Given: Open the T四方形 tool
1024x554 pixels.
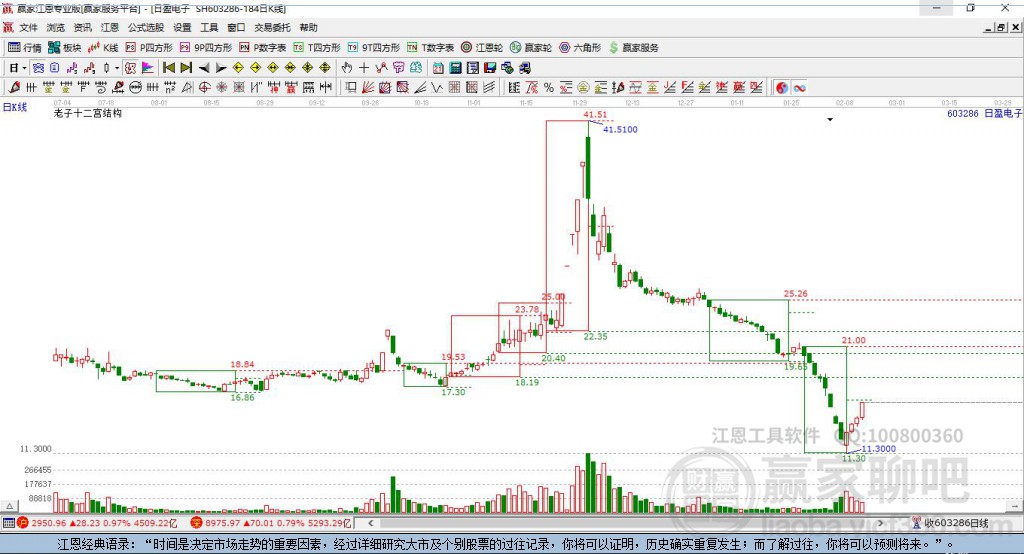Looking at the screenshot, I should click(317, 48).
